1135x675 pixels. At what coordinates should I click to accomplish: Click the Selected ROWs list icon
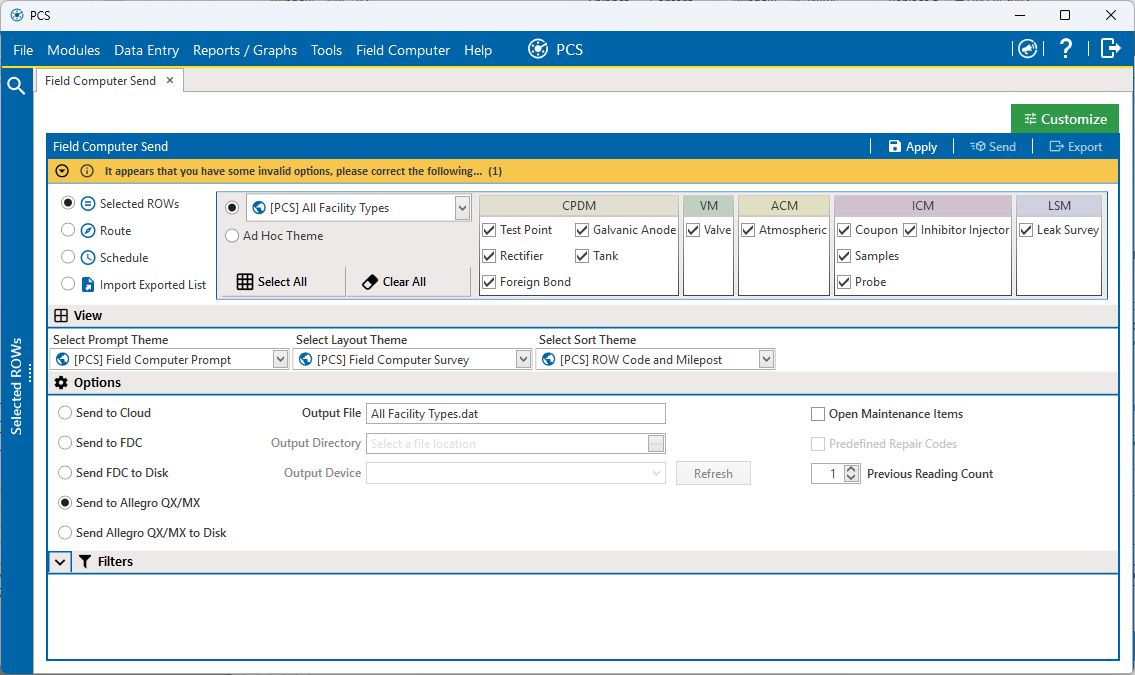88,204
